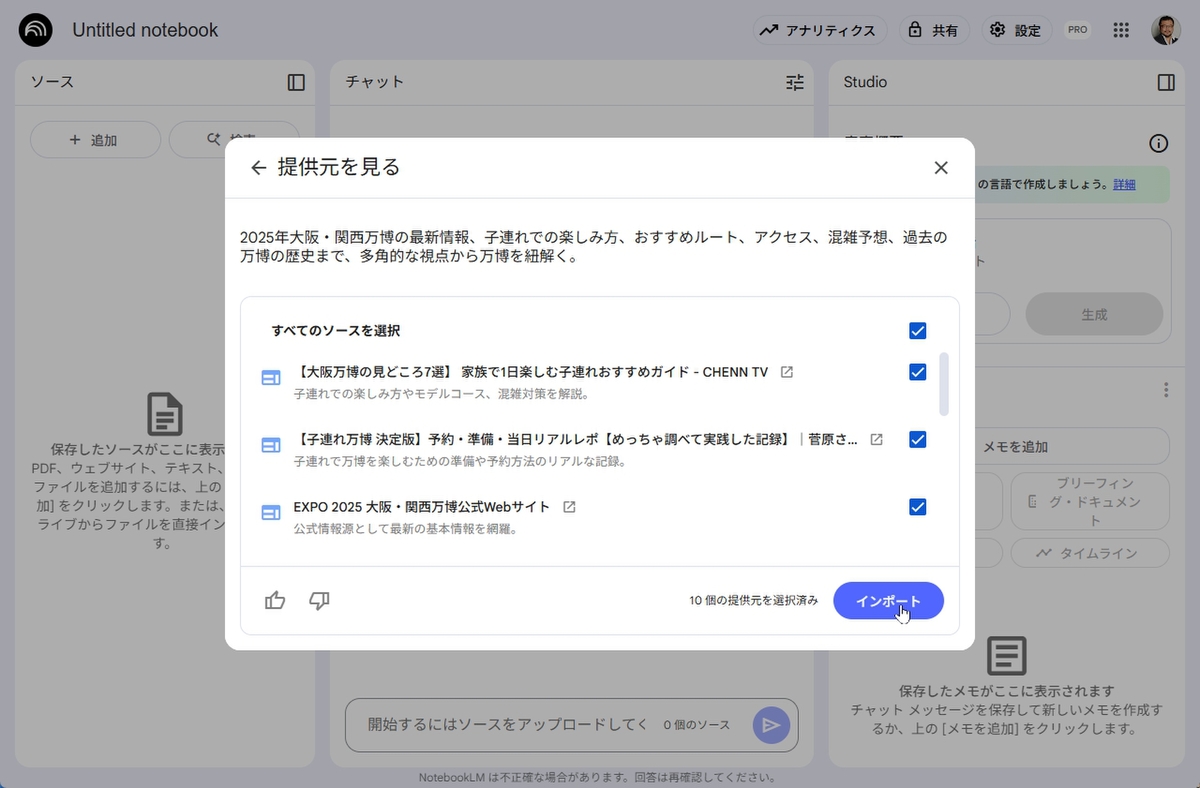This screenshot has width=1200, height=788.
Task: Open EXPO 2025 公式Webサイト external link icon
Action: click(x=569, y=507)
